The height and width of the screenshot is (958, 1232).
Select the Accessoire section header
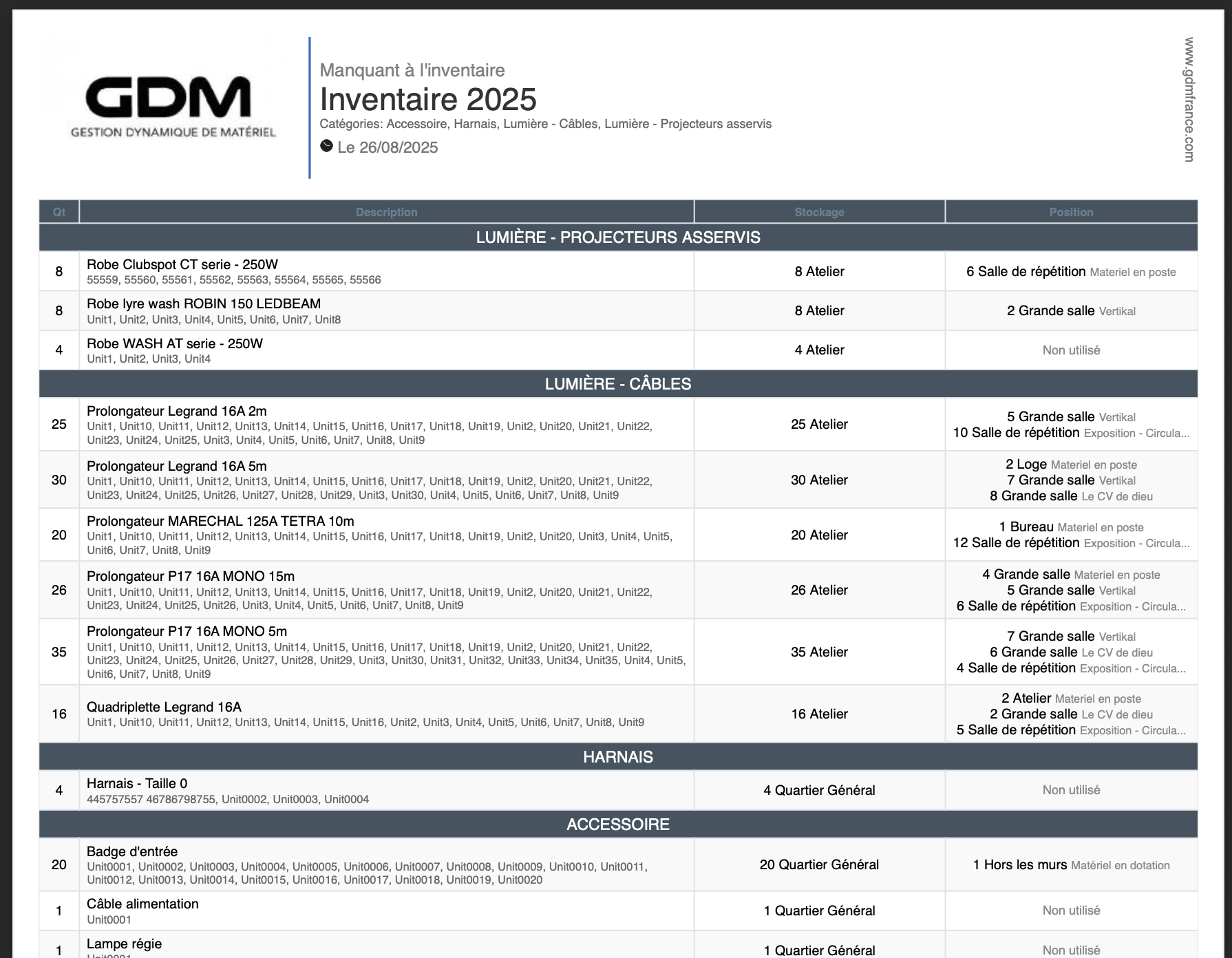(x=618, y=824)
